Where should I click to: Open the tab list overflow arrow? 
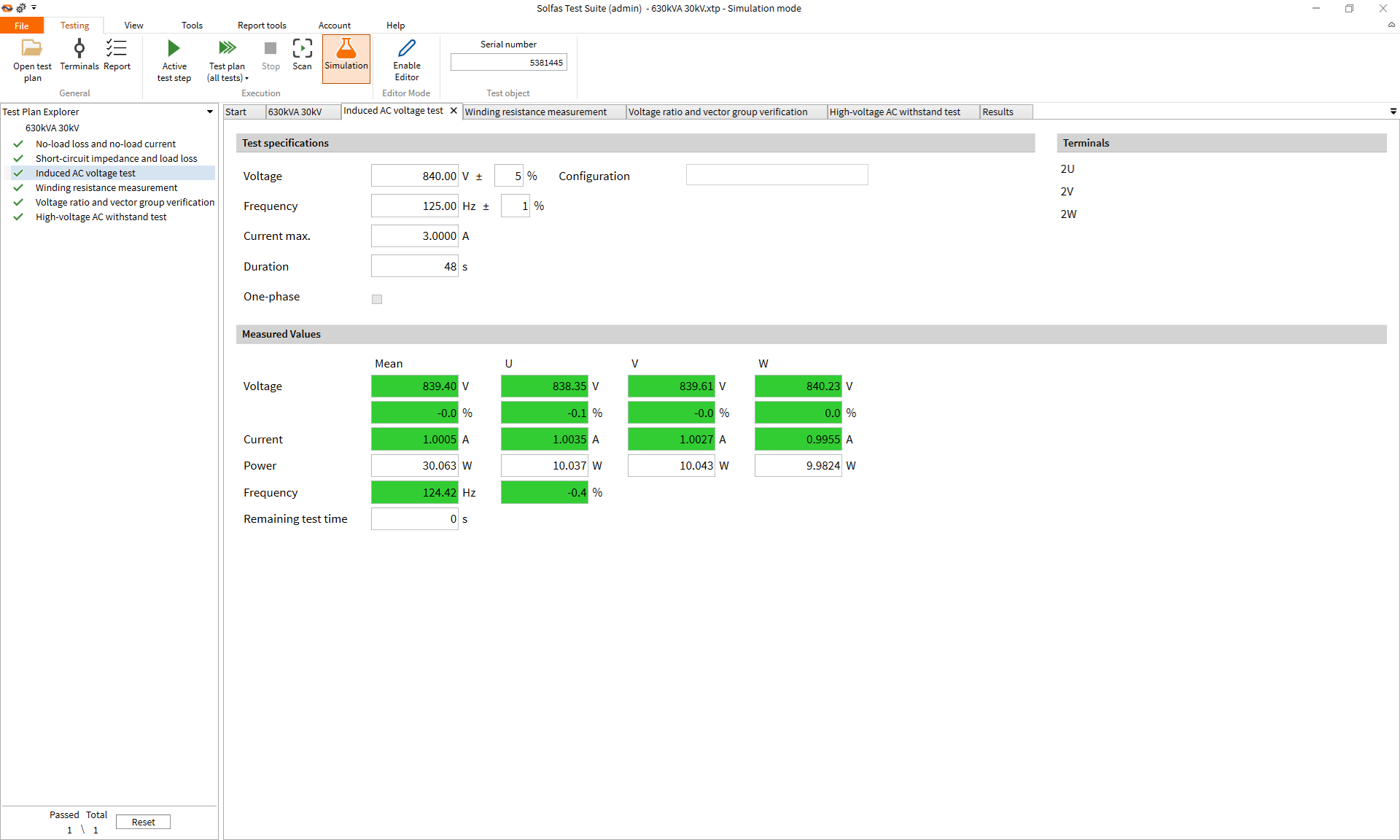pyautogui.click(x=1393, y=112)
